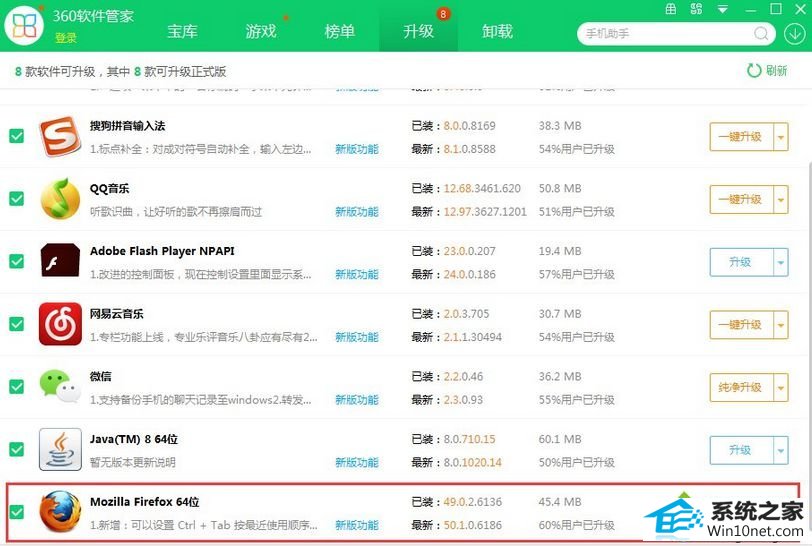
Task: Click the 360软件管家 logo icon
Action: (x=24, y=25)
